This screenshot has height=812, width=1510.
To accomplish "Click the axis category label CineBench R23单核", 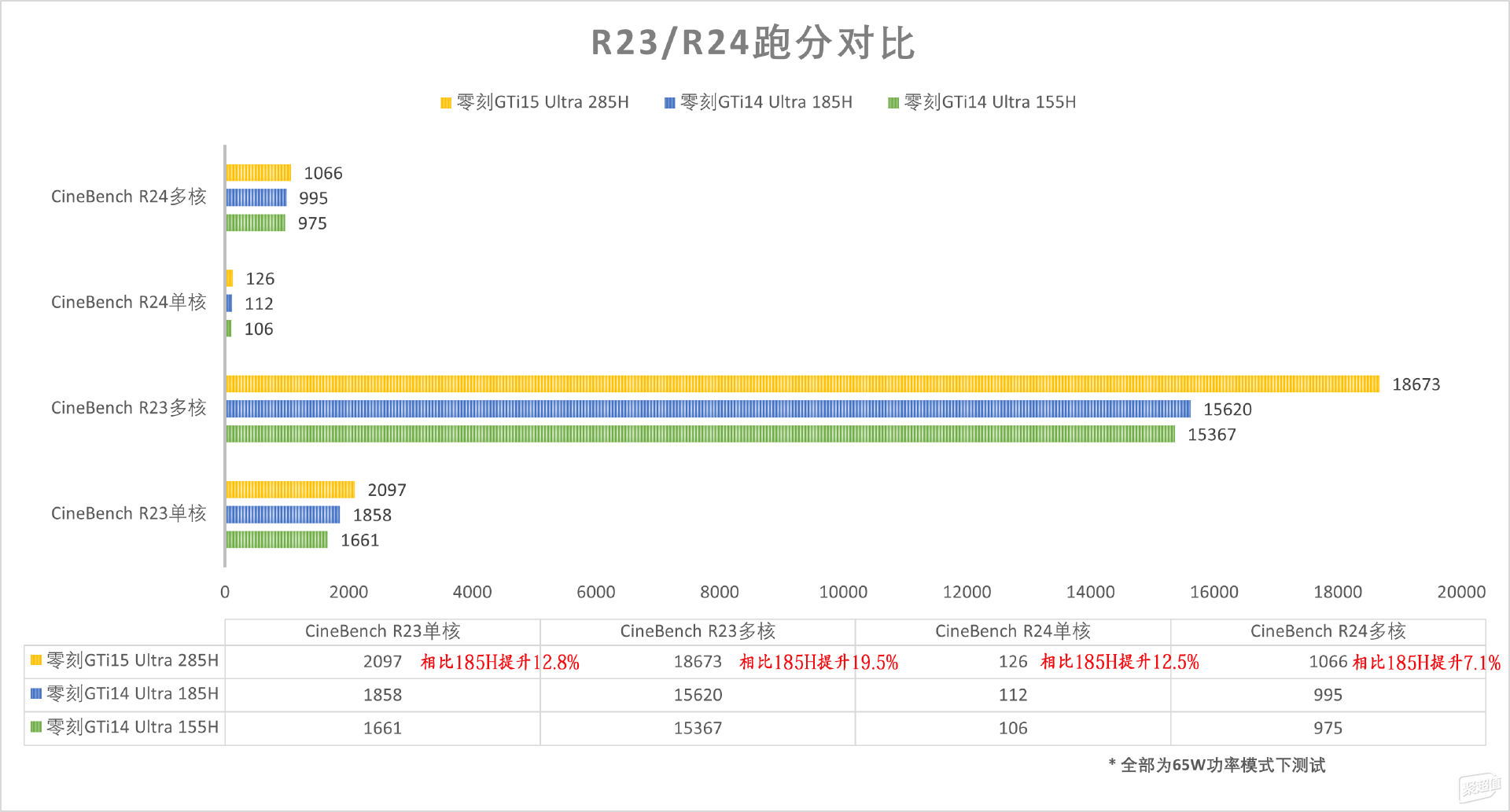I will 129,513.
